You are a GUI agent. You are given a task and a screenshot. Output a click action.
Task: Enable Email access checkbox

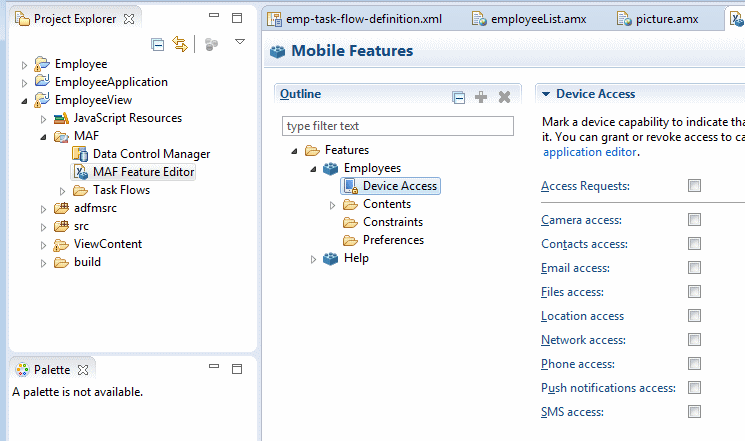[x=694, y=268]
